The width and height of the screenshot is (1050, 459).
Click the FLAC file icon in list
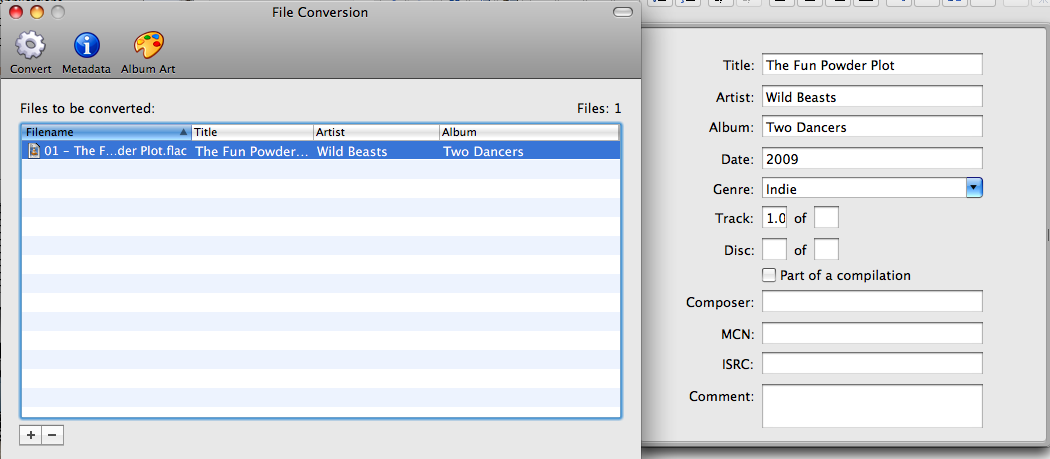(x=34, y=151)
